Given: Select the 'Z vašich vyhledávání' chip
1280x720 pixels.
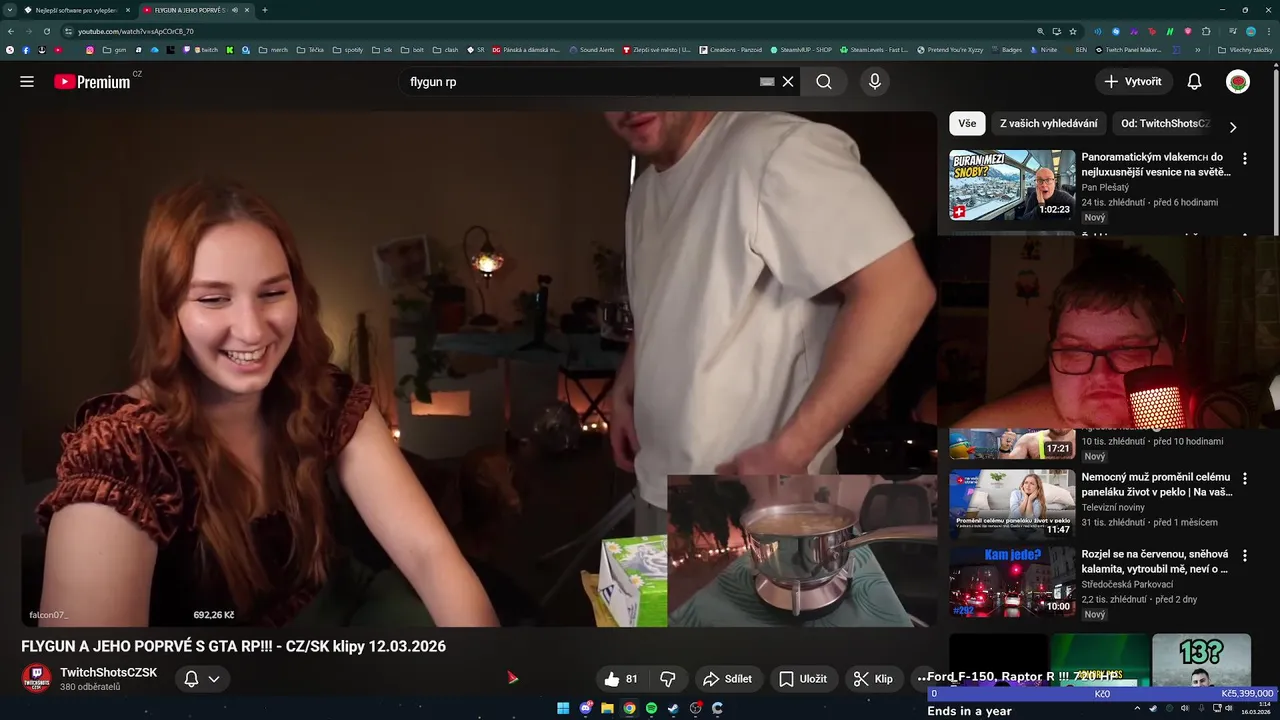Looking at the screenshot, I should (1049, 124).
